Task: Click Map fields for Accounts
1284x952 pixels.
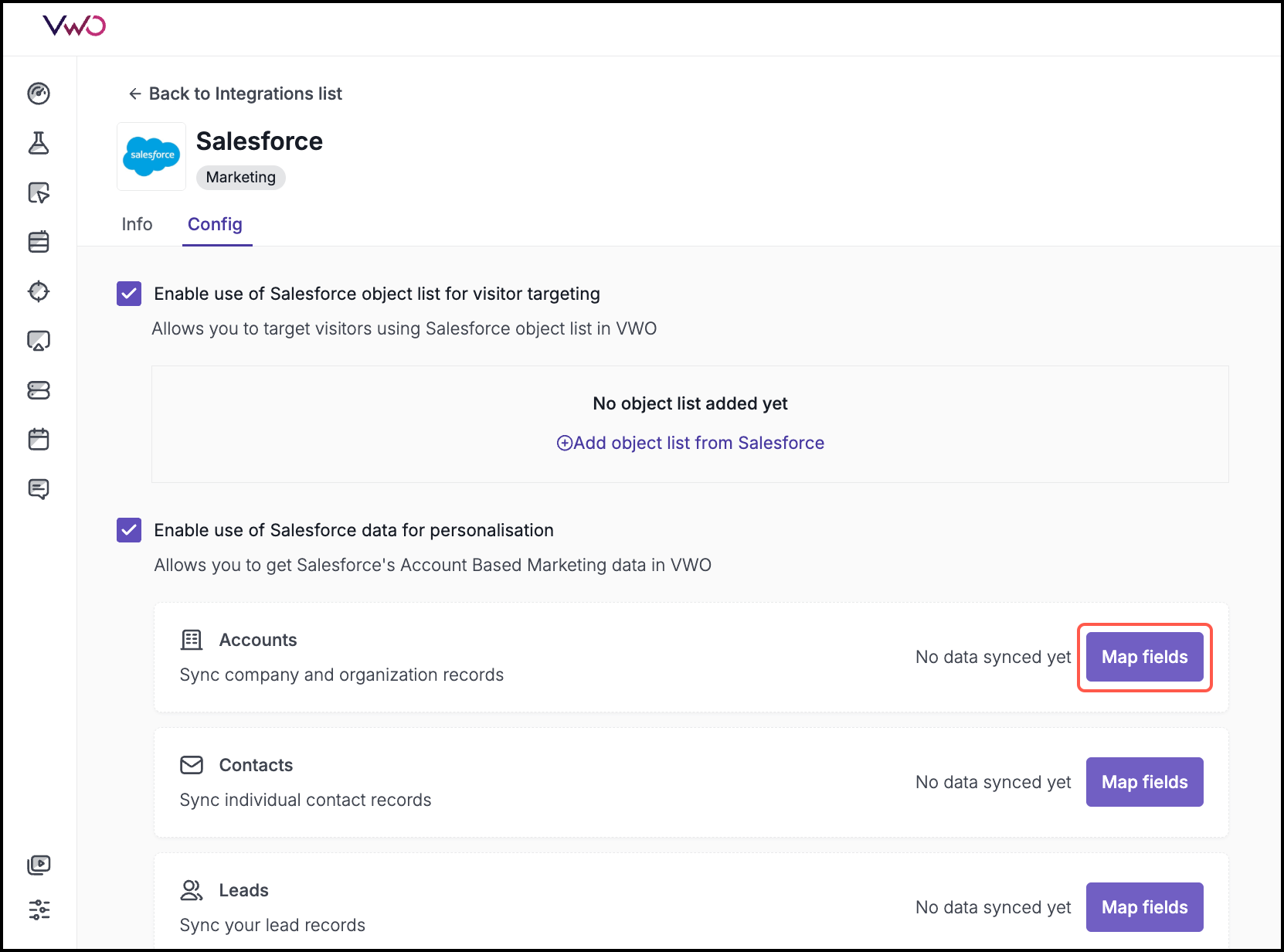Action: point(1144,657)
